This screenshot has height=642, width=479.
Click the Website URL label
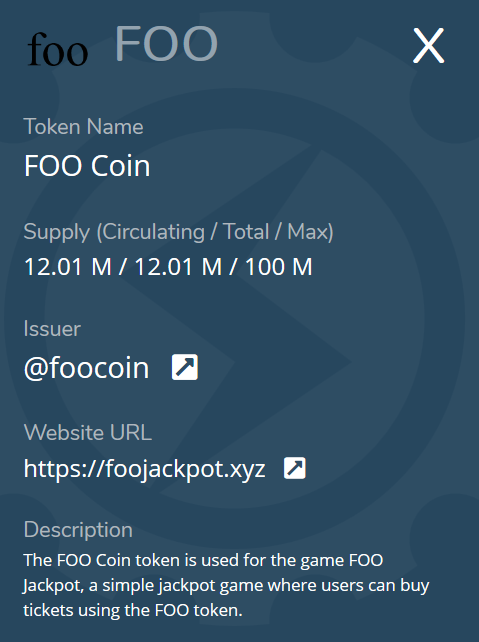pyautogui.click(x=88, y=432)
